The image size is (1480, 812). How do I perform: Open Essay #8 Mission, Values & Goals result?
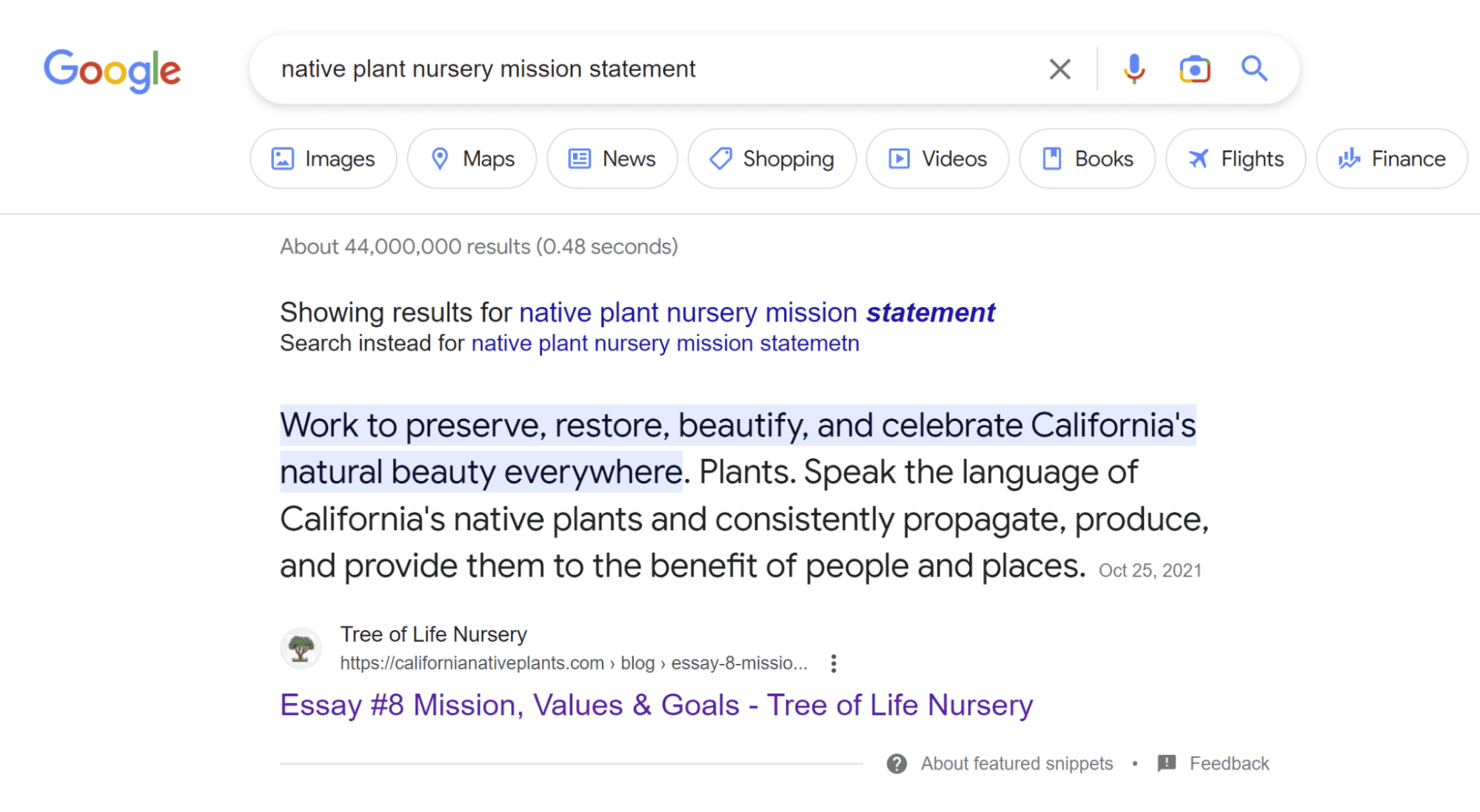(656, 705)
